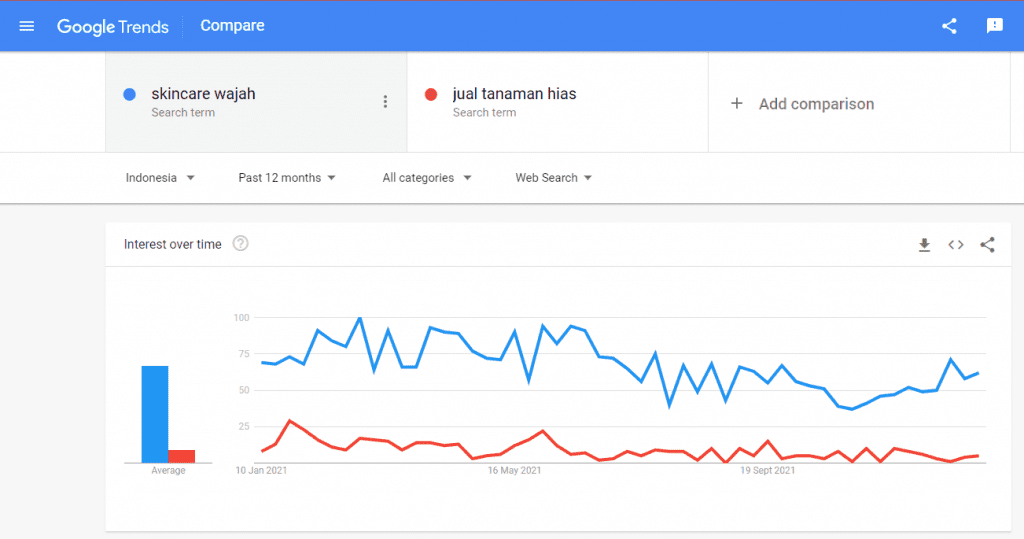Download the Interest over time CSV
1024x539 pixels.
click(924, 245)
